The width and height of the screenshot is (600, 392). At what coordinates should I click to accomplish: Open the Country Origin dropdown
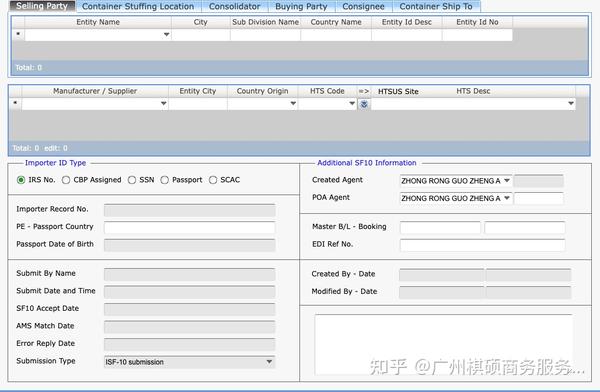[x=293, y=104]
